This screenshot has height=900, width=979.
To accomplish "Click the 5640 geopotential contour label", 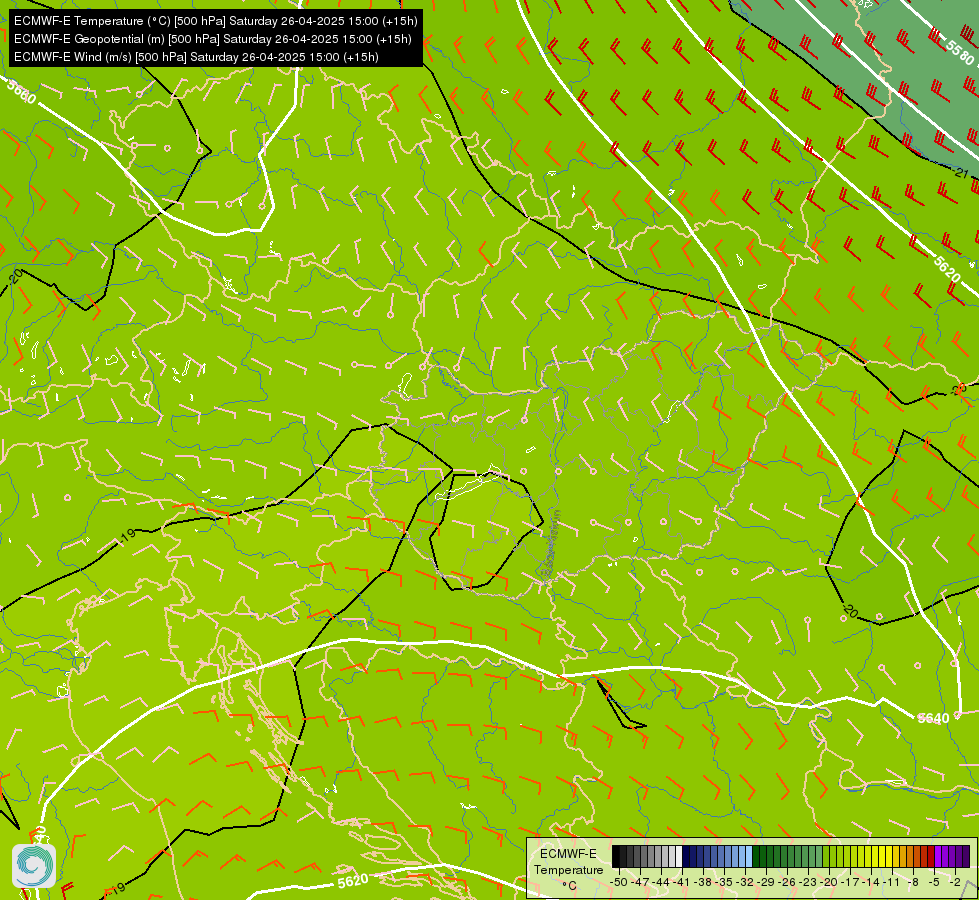I will 933,718.
